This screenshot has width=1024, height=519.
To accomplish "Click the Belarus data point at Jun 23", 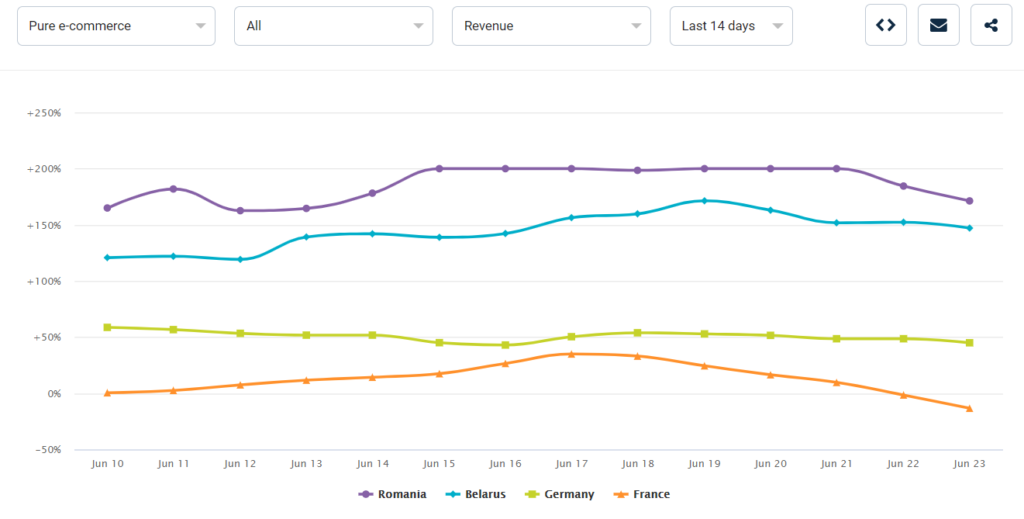I will click(969, 228).
